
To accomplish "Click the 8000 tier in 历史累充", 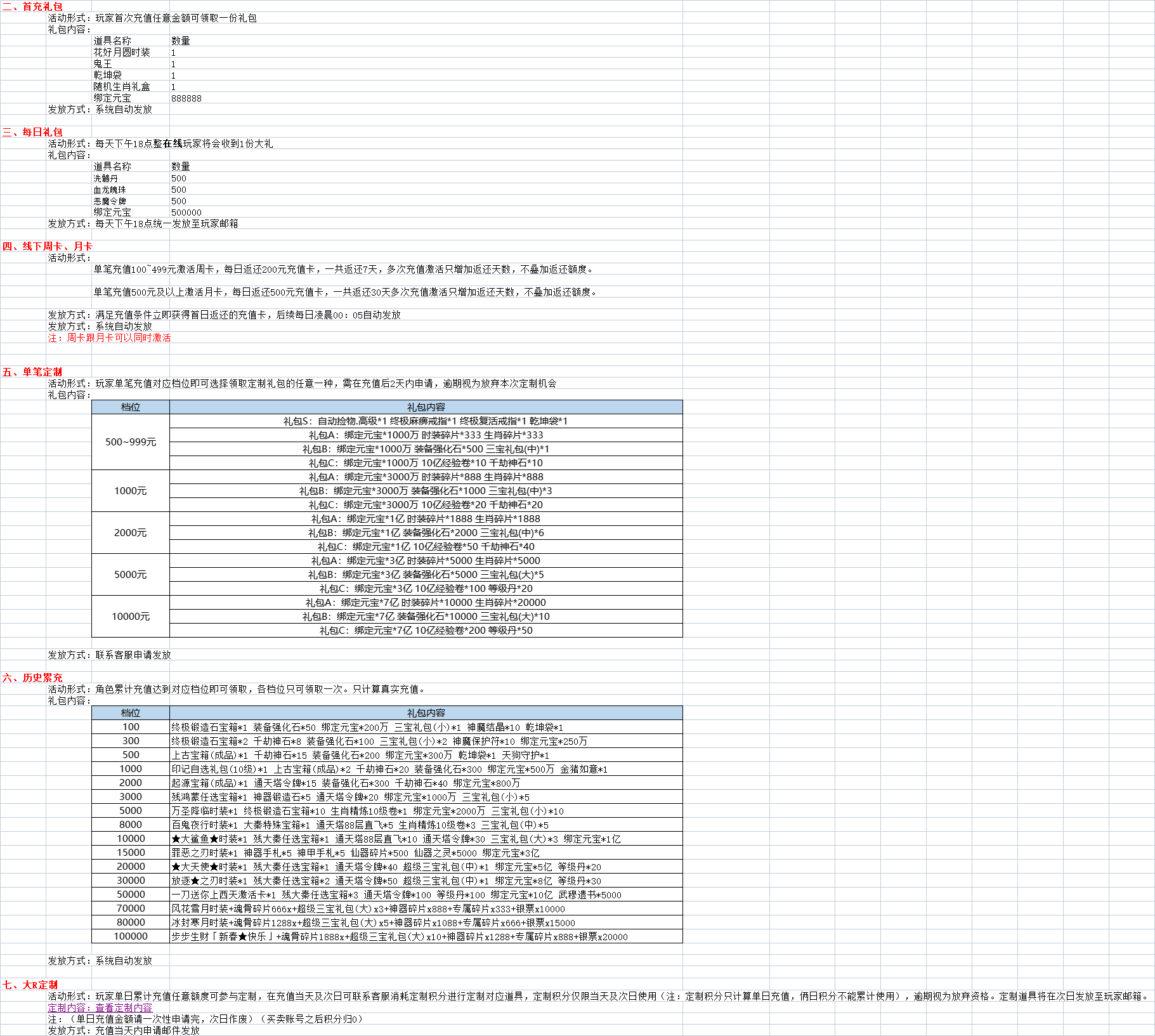I will (x=131, y=824).
